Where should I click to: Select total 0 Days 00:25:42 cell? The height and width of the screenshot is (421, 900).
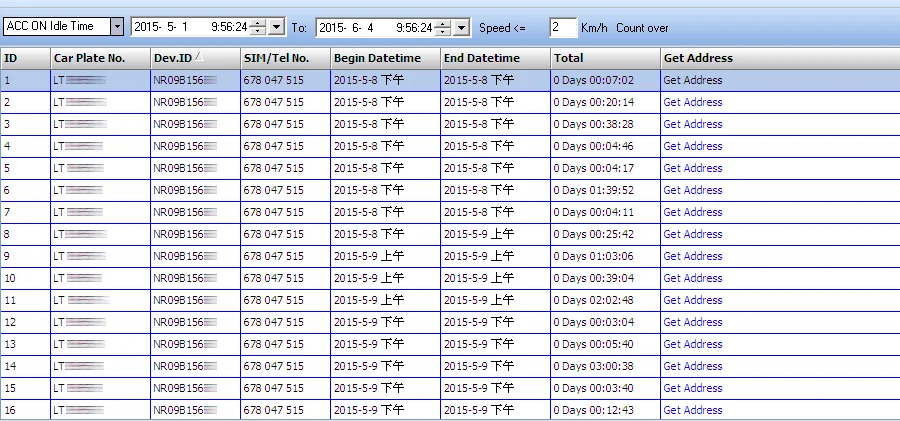coord(605,234)
